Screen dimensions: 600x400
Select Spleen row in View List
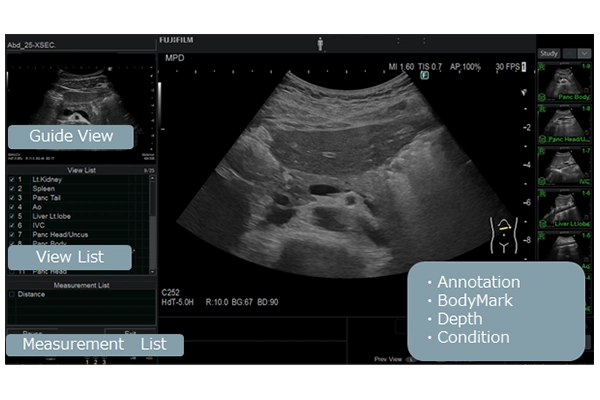point(79,189)
